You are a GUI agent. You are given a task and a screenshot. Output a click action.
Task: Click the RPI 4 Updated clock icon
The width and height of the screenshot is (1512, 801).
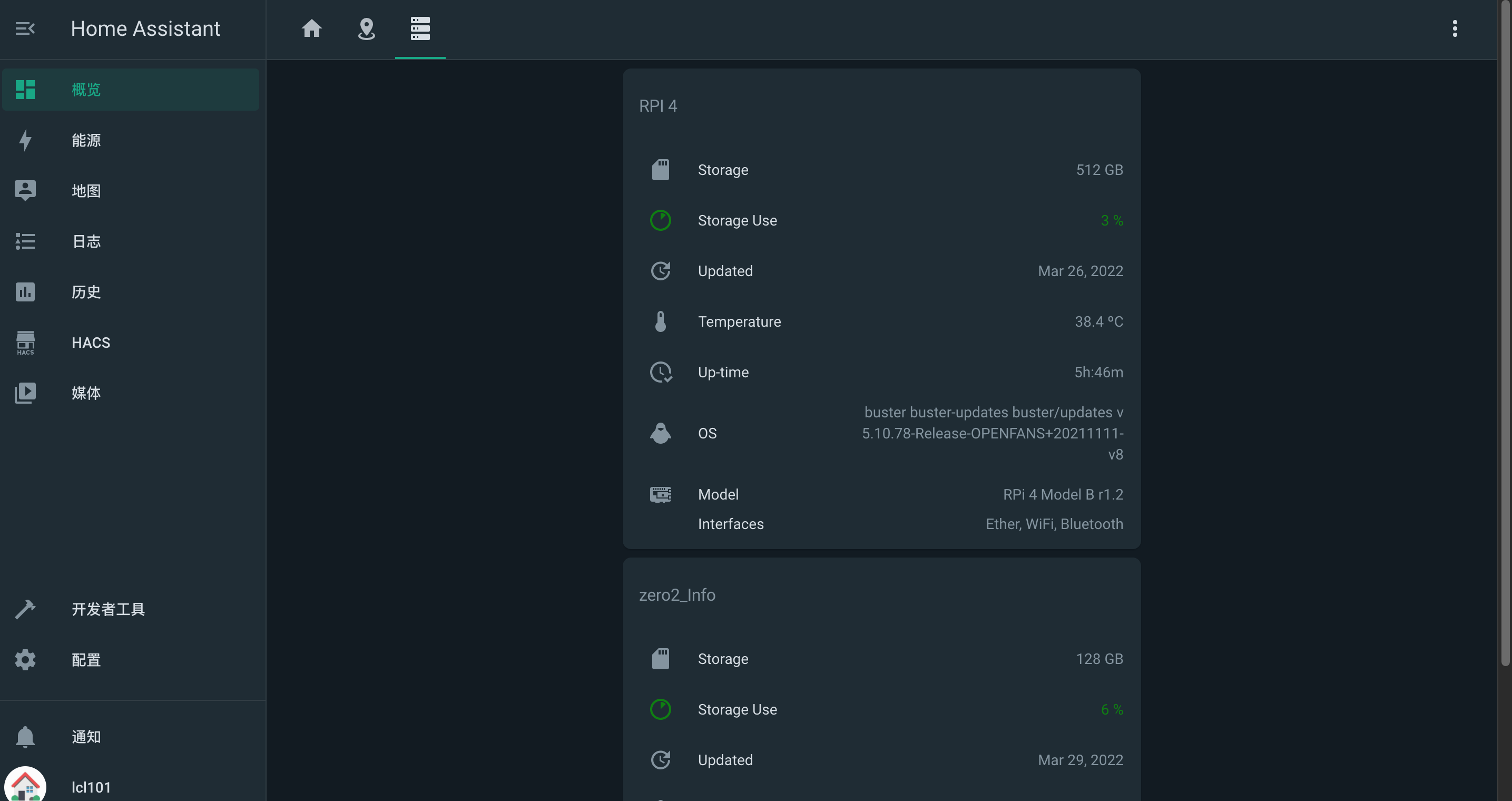[660, 271]
